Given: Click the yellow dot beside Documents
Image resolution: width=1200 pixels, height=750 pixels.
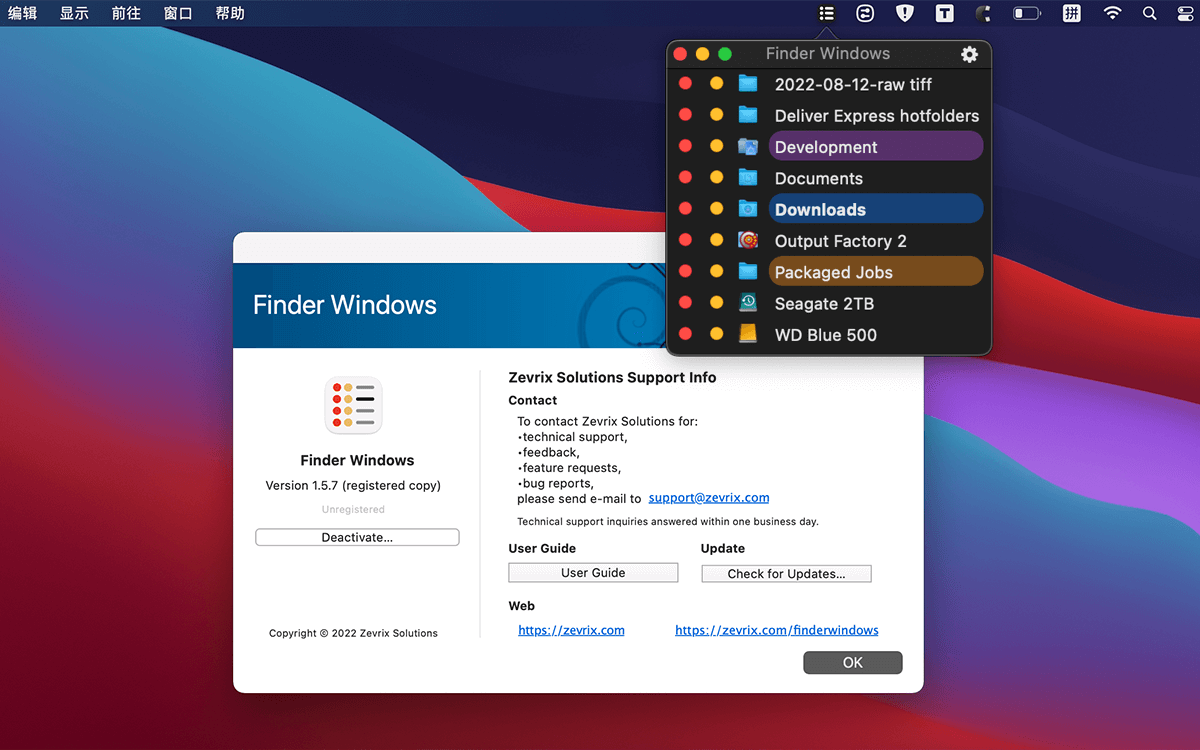Looking at the screenshot, I should 716,177.
